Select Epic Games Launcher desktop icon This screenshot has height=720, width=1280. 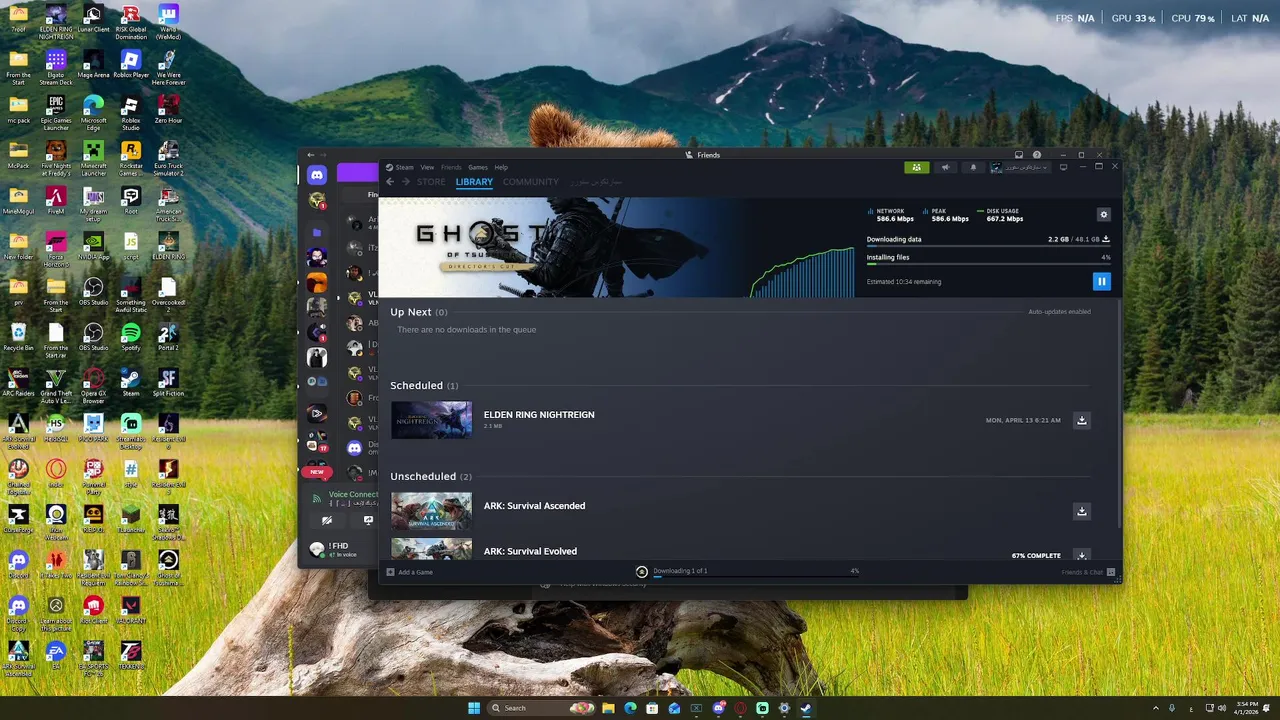click(x=56, y=113)
